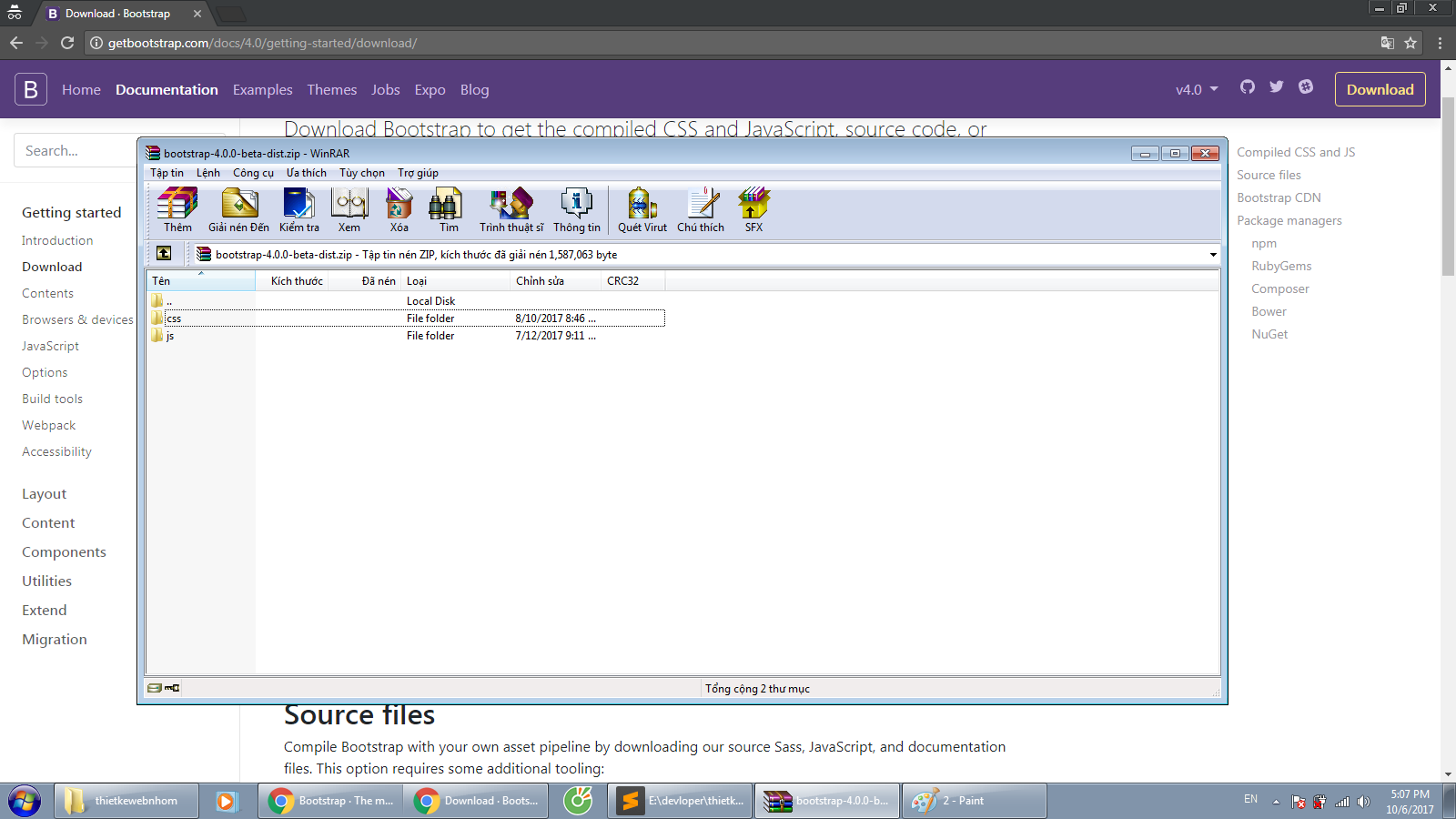Select the css folder row
1456x819 pixels.
408,318
